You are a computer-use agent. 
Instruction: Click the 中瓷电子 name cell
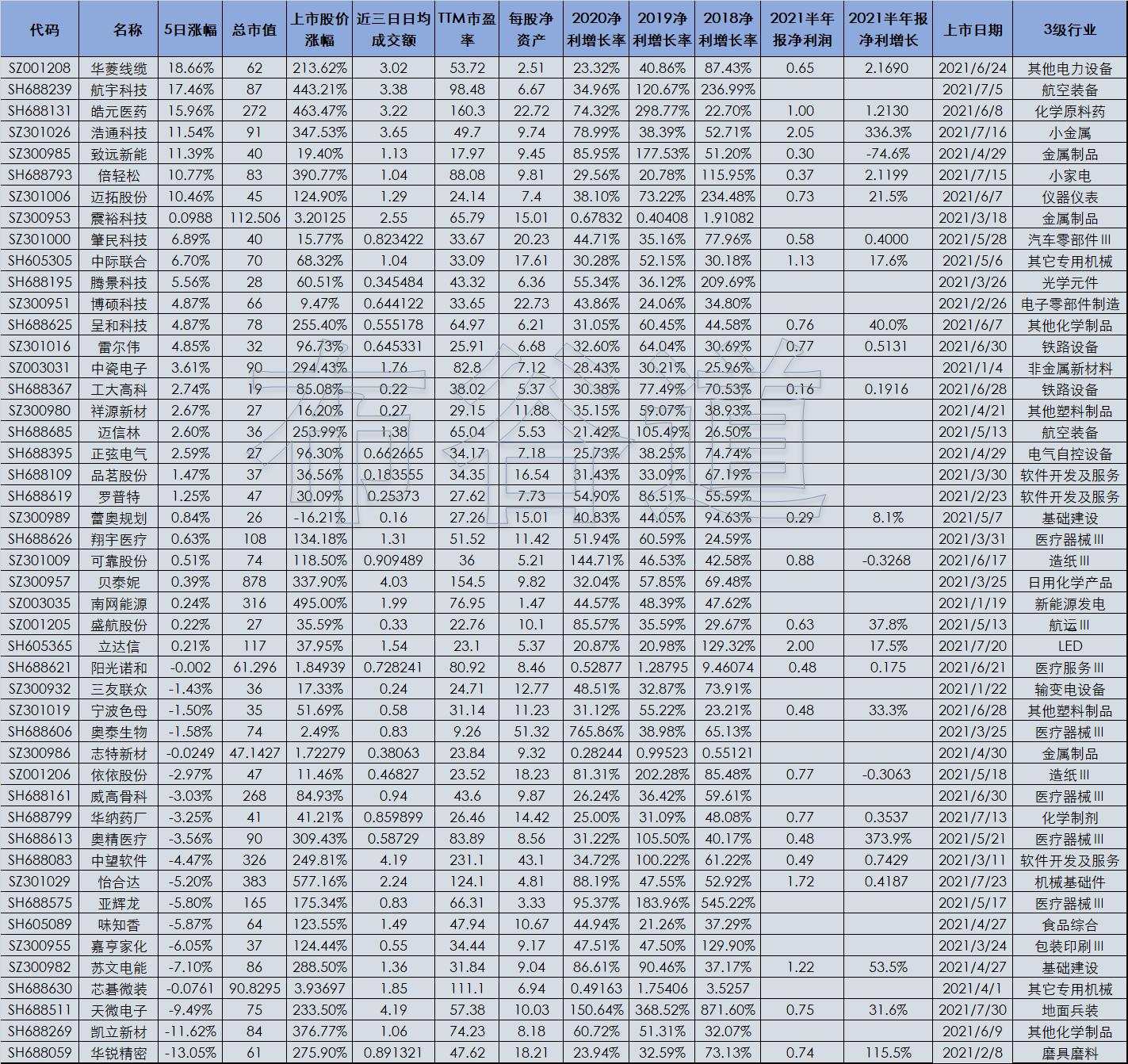pos(119,368)
